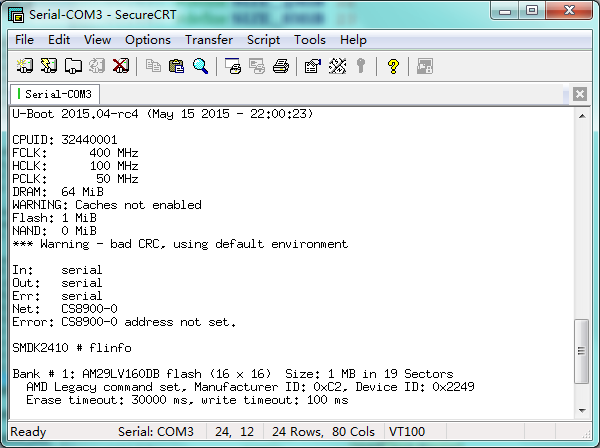The width and height of the screenshot is (600, 448).
Task: Click the Connect toolbar icon
Action: [x=25, y=66]
